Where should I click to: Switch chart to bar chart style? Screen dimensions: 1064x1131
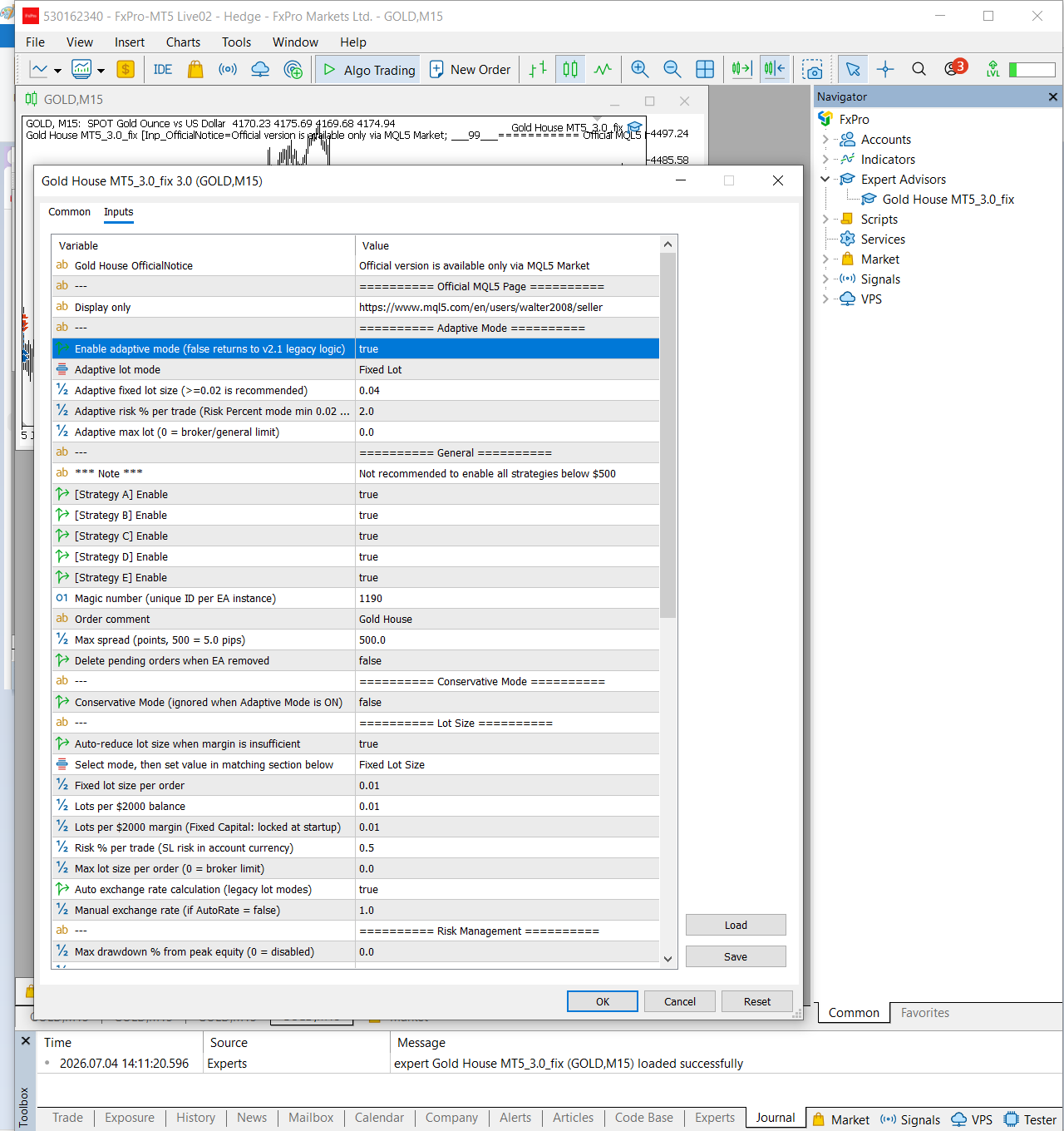coord(538,70)
